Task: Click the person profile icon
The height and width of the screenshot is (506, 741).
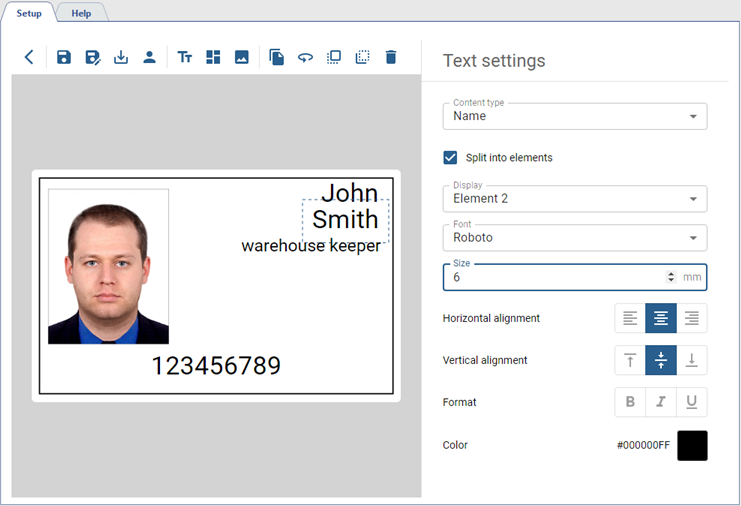Action: click(149, 57)
